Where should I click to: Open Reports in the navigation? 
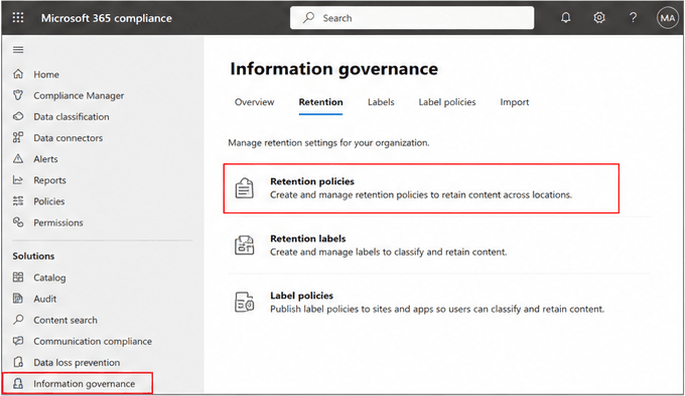click(x=50, y=181)
